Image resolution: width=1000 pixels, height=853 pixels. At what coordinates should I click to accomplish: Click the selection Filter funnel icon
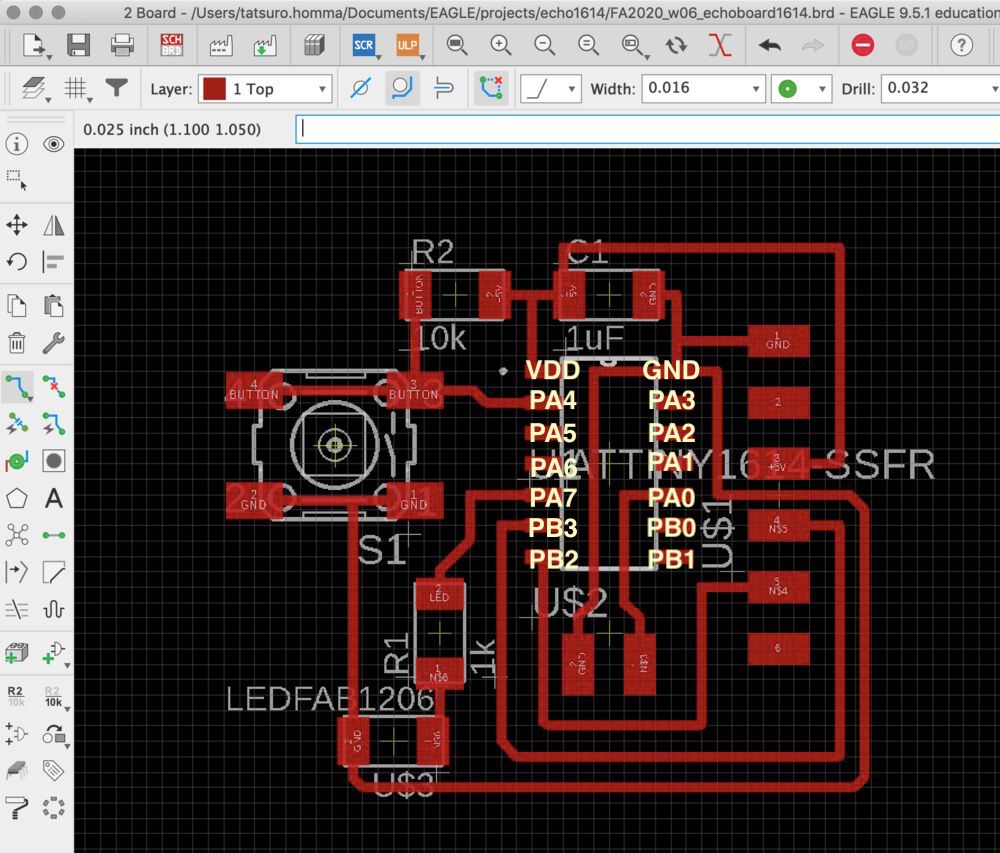click(116, 89)
